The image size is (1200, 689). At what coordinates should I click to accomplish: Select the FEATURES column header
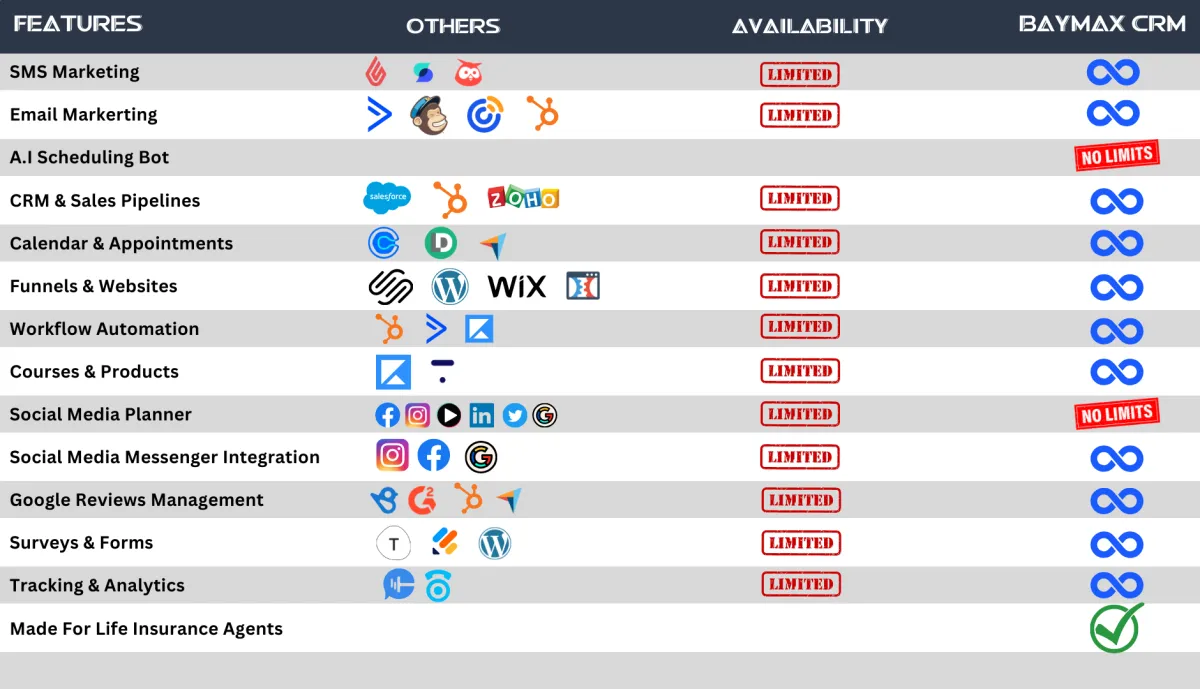click(78, 24)
